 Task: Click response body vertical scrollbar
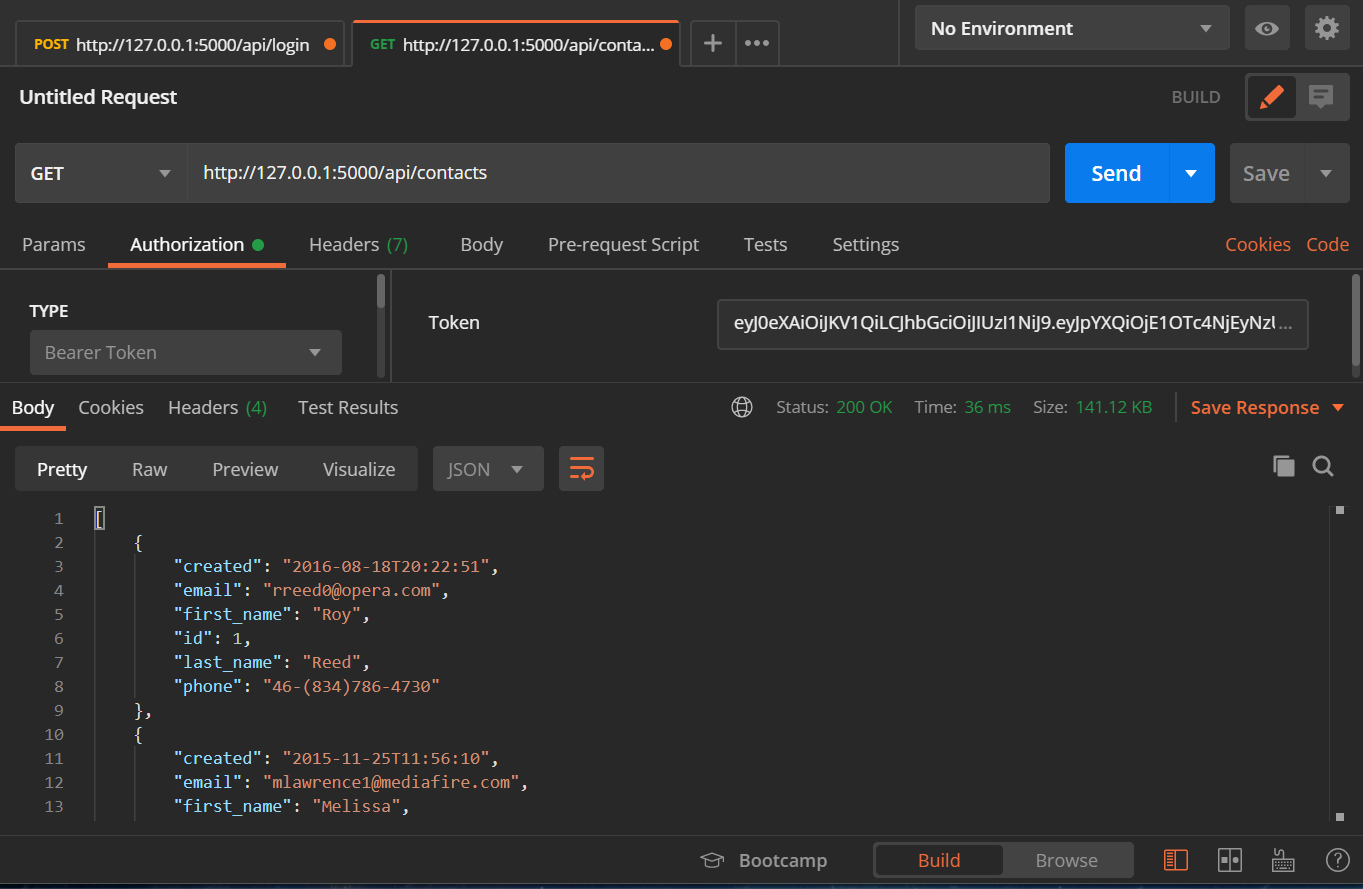coord(1338,664)
